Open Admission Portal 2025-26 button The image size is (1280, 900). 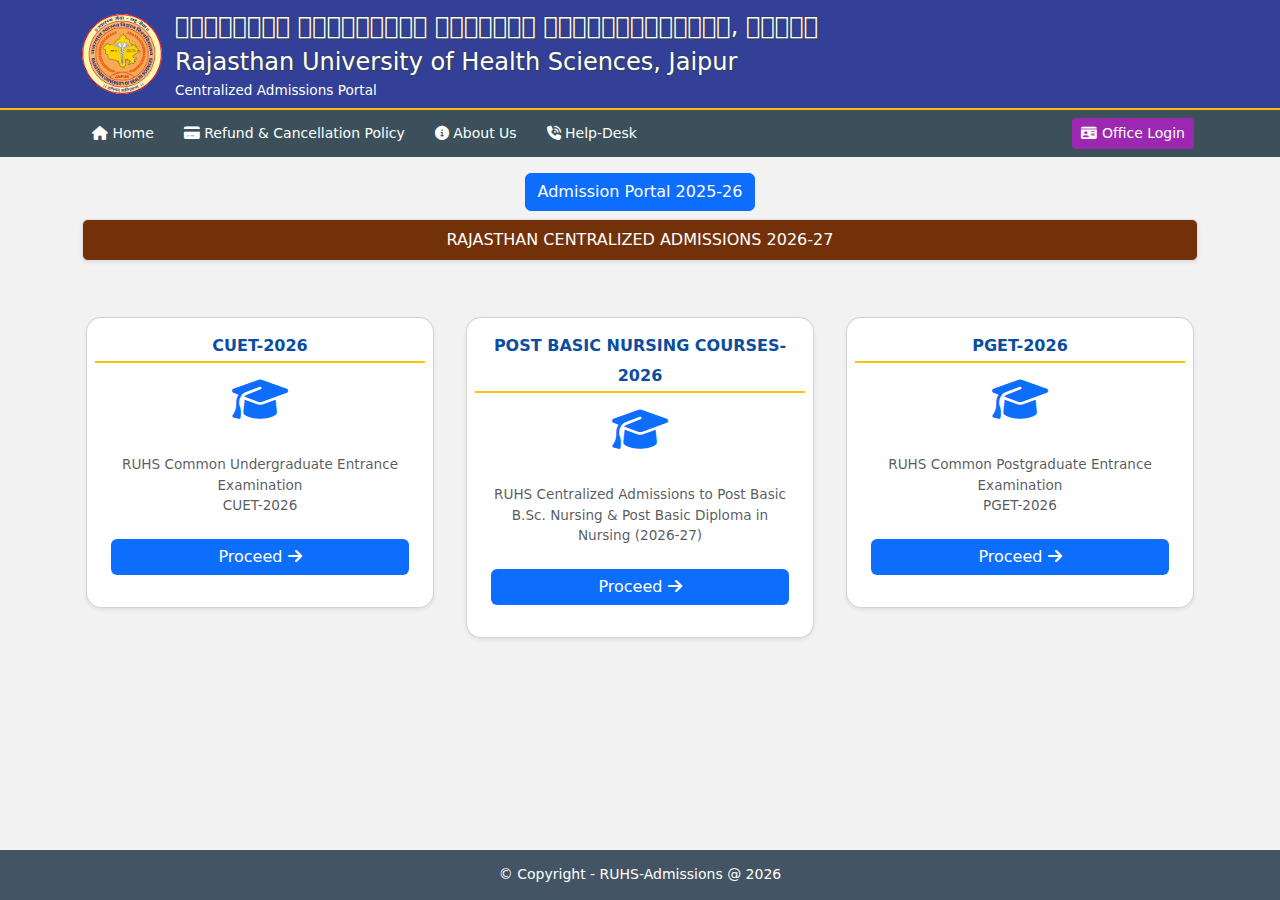(640, 192)
